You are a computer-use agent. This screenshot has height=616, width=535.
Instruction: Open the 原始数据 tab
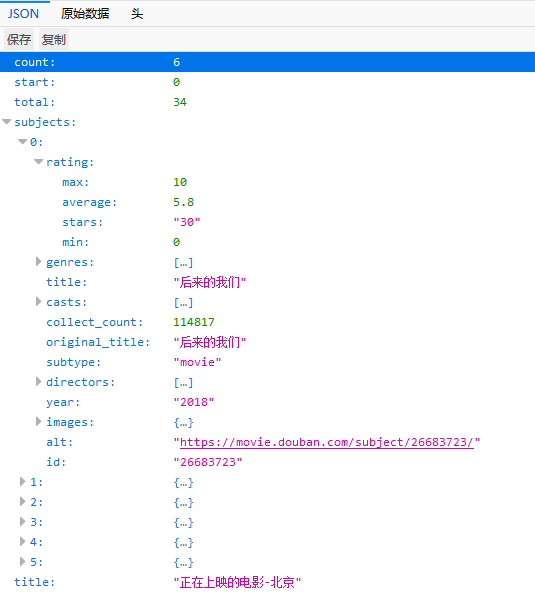(x=85, y=14)
